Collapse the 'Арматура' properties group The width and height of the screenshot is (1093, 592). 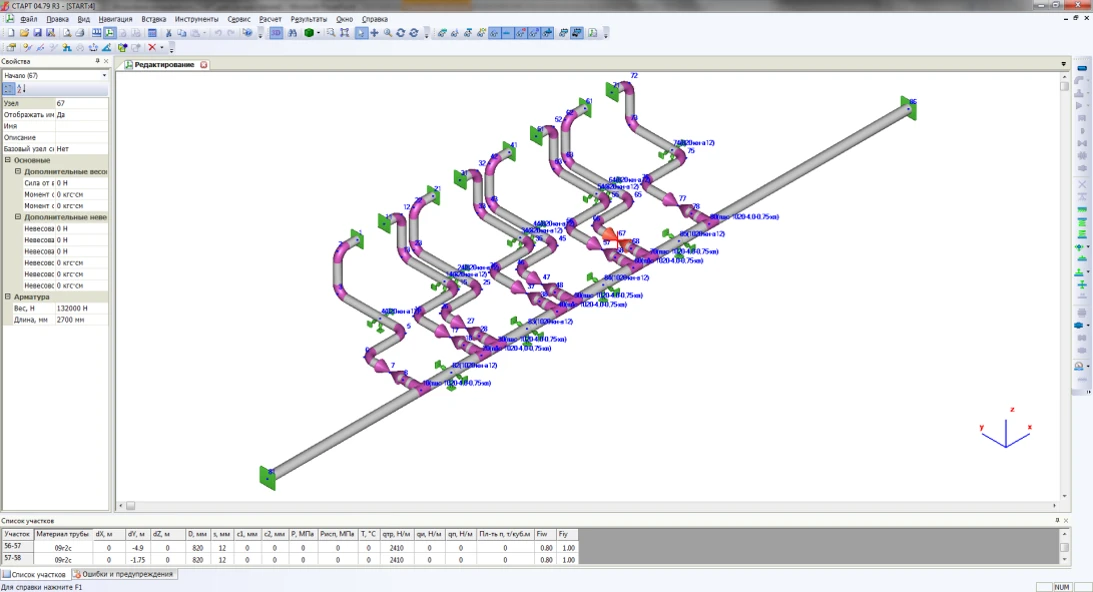tap(8, 297)
